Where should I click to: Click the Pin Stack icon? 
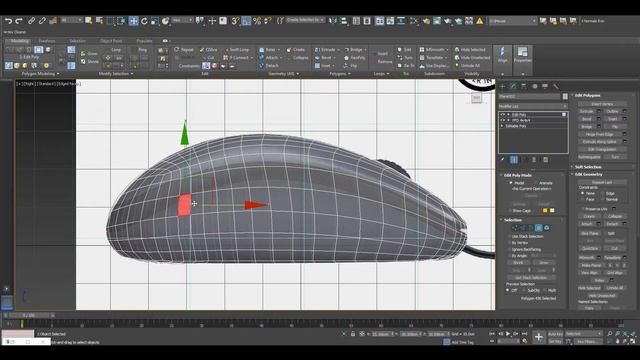click(x=503, y=160)
